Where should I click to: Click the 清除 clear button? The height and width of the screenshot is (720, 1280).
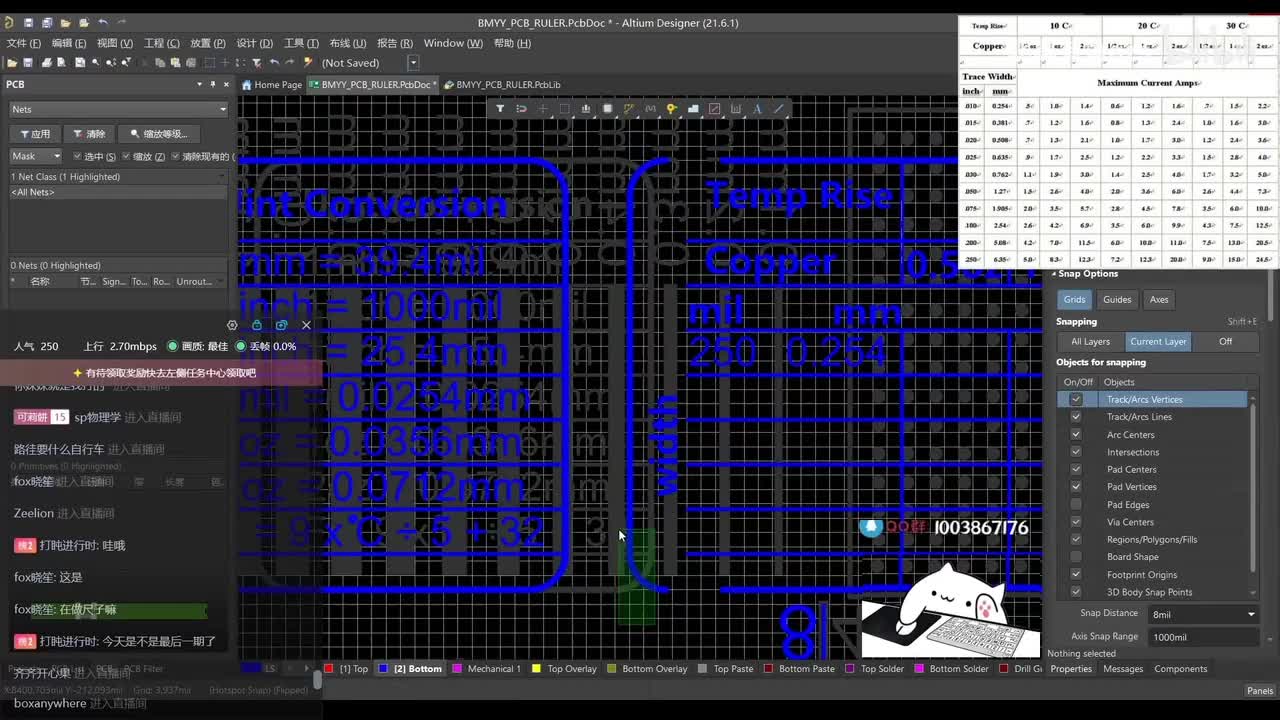89,134
